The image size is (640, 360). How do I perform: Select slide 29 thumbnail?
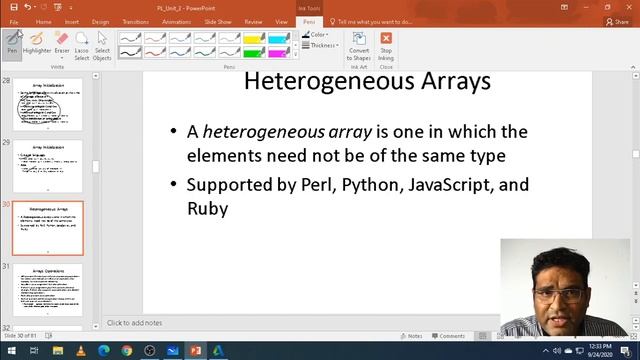(x=48, y=166)
